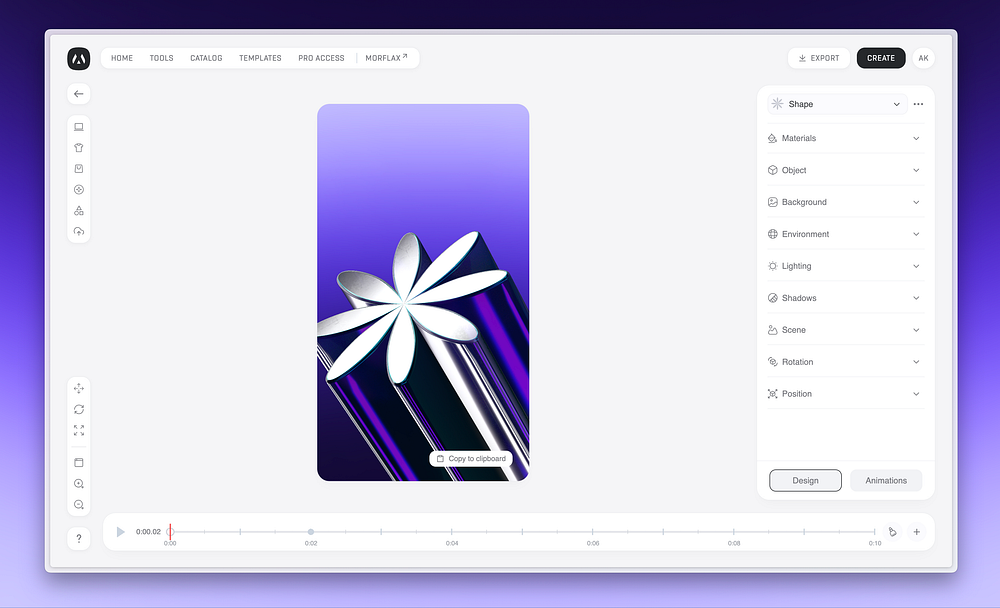Viewport: 1000px width, 608px height.
Task: Open the TEMPLATES menu item
Action: pyautogui.click(x=260, y=58)
